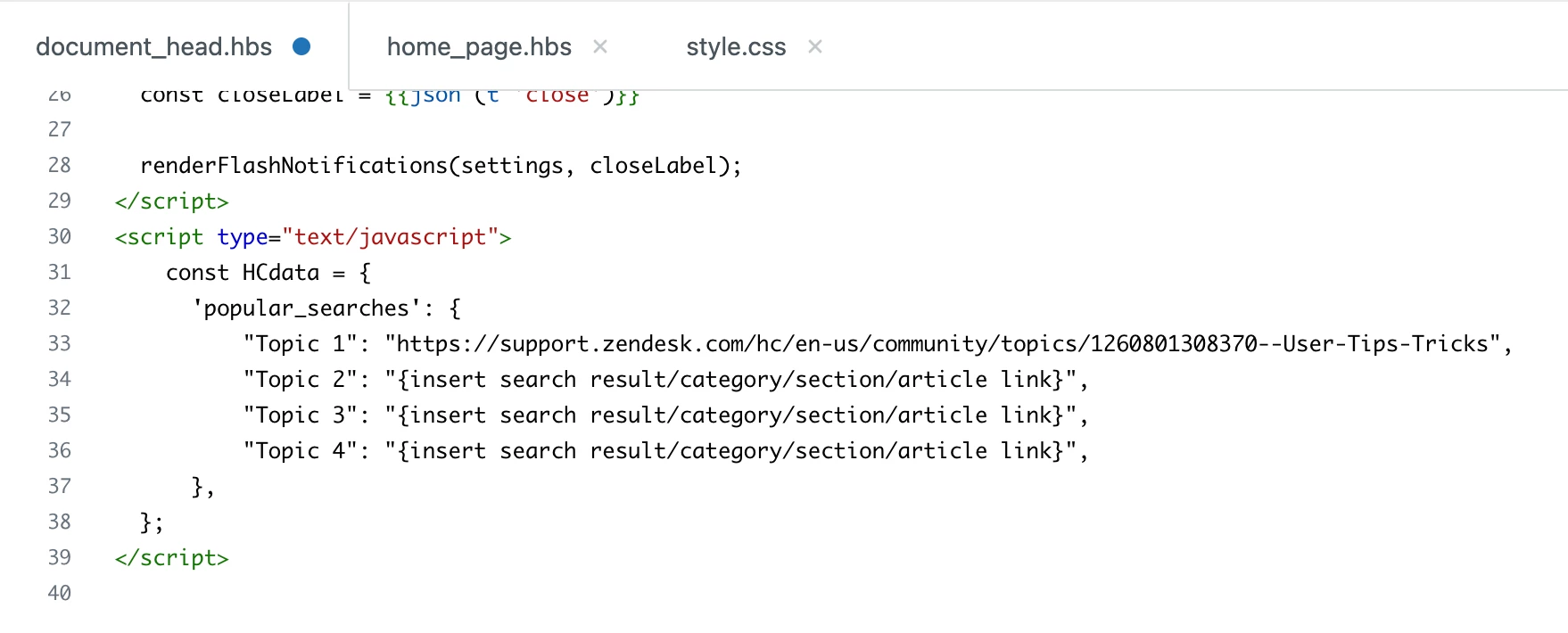Select line number 37
Image resolution: width=1568 pixels, height=633 pixels.
[60, 486]
